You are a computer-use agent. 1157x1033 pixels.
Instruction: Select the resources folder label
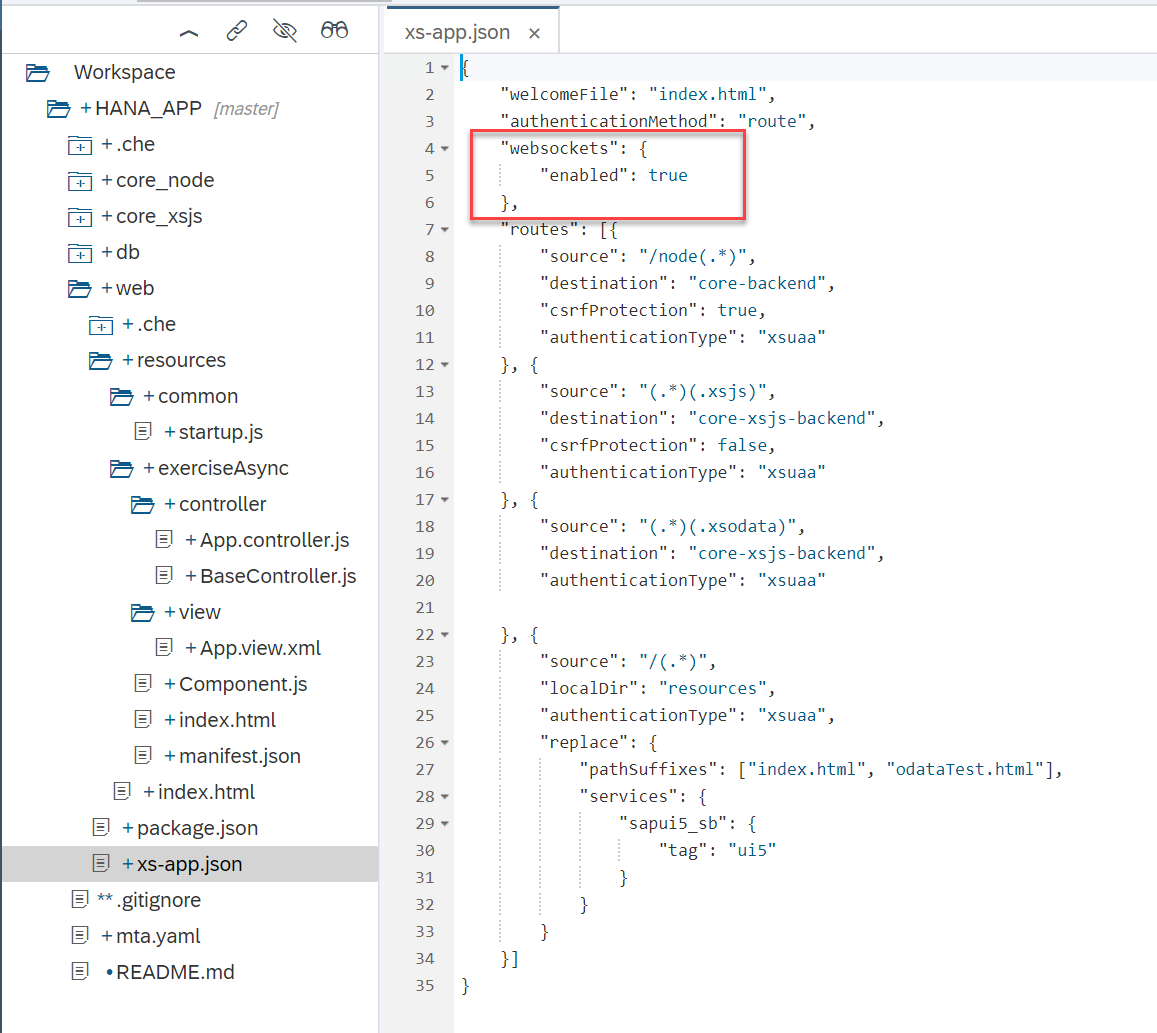click(x=182, y=360)
